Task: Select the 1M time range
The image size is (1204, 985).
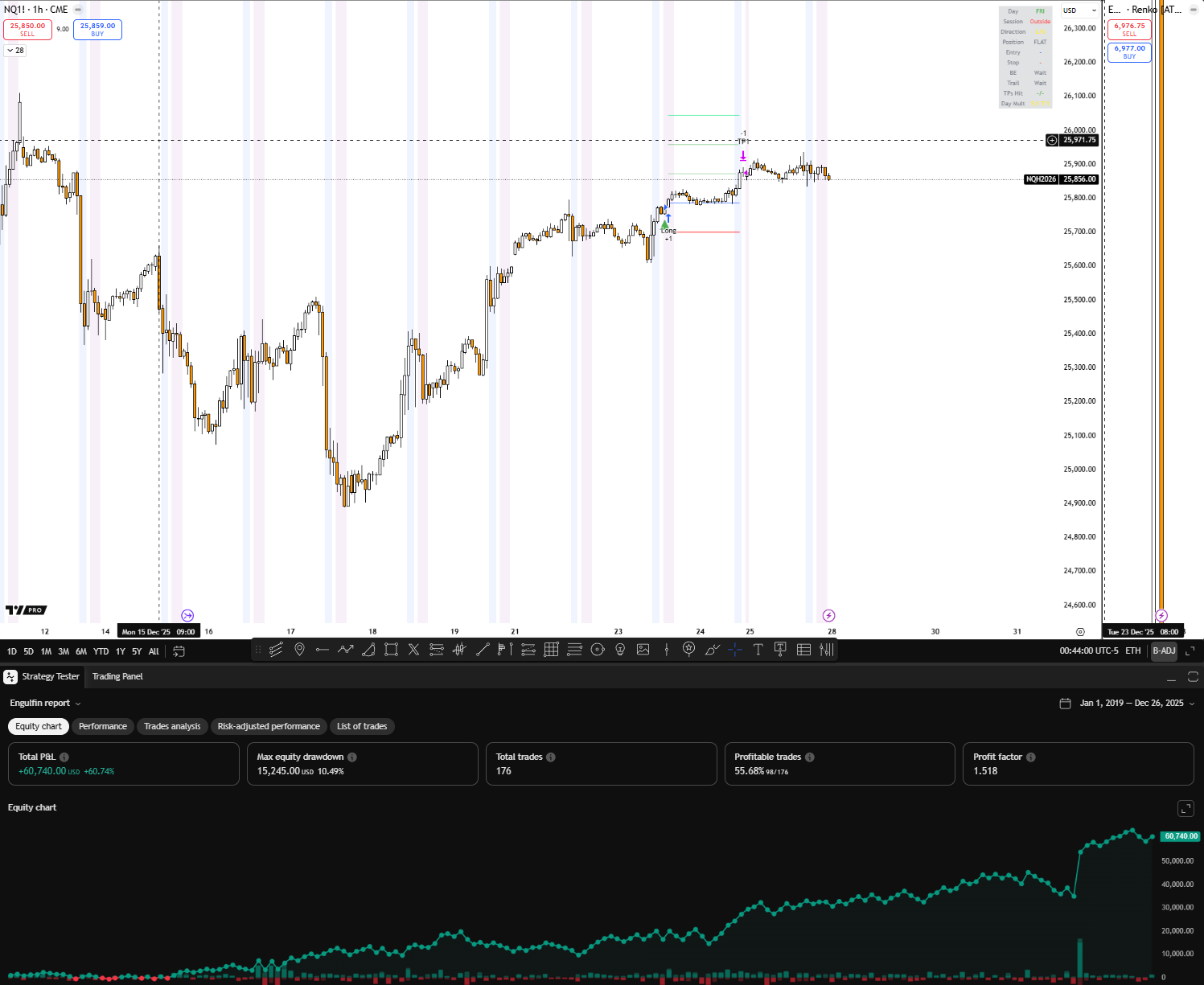Action: point(46,651)
